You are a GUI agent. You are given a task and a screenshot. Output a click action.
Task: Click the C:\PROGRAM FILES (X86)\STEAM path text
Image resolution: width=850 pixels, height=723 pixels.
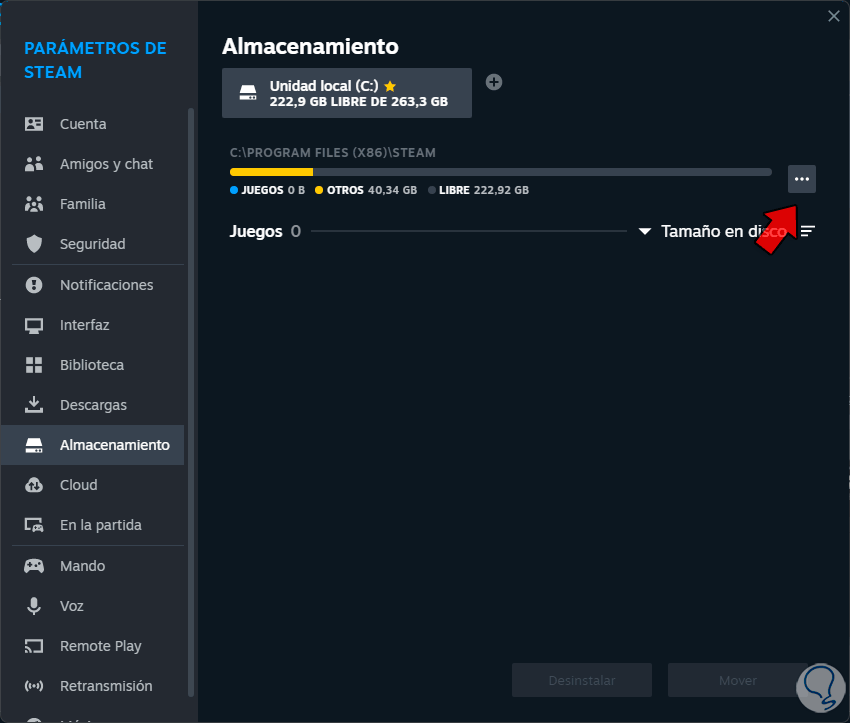[332, 153]
